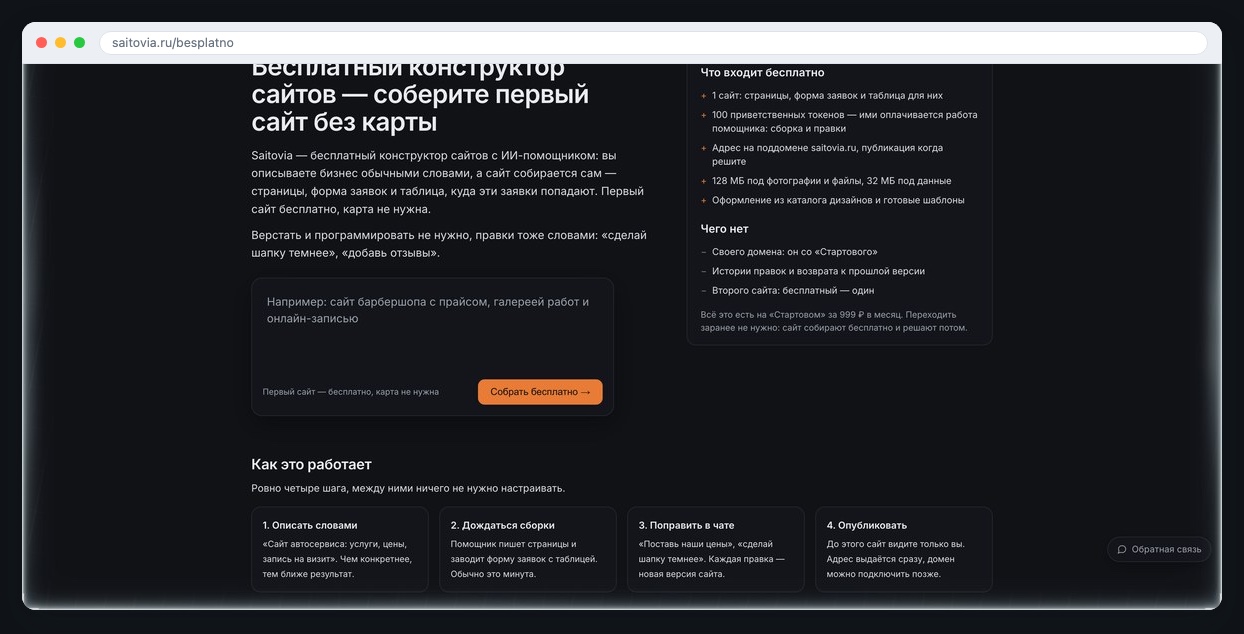Click the «1 сайт: страницы, форма заявок» line

tap(827, 96)
